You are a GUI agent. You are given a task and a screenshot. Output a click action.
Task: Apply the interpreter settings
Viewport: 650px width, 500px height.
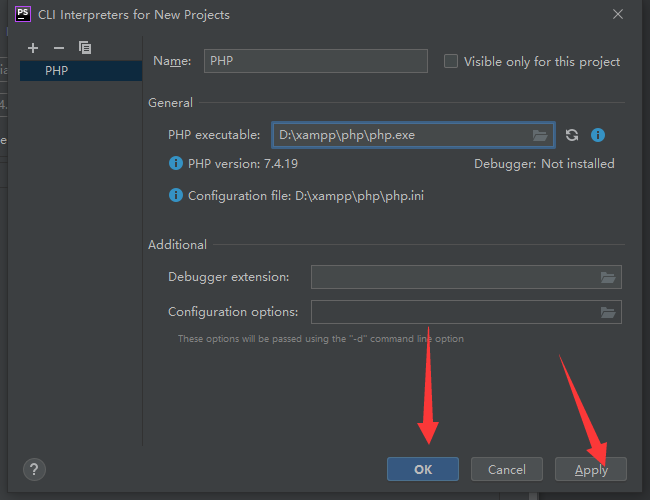[x=591, y=469]
